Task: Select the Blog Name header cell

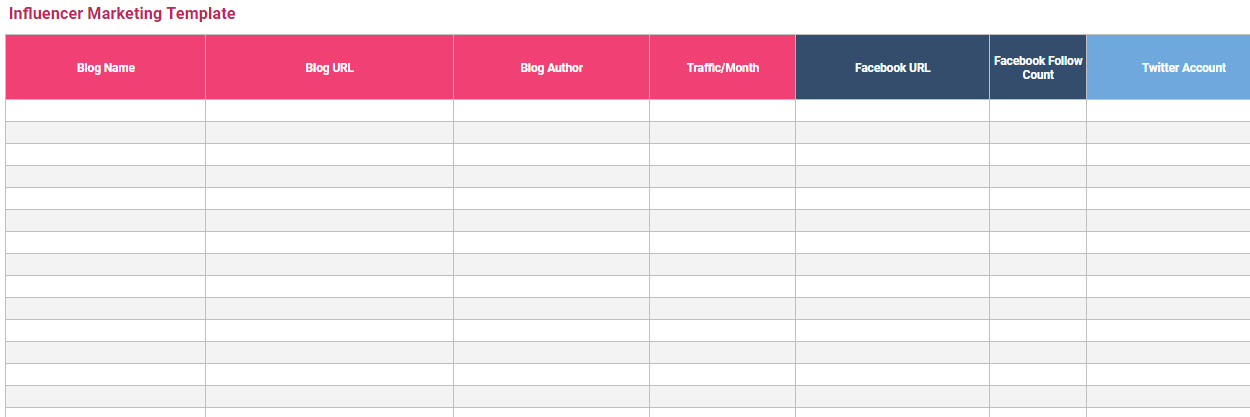Action: click(106, 68)
